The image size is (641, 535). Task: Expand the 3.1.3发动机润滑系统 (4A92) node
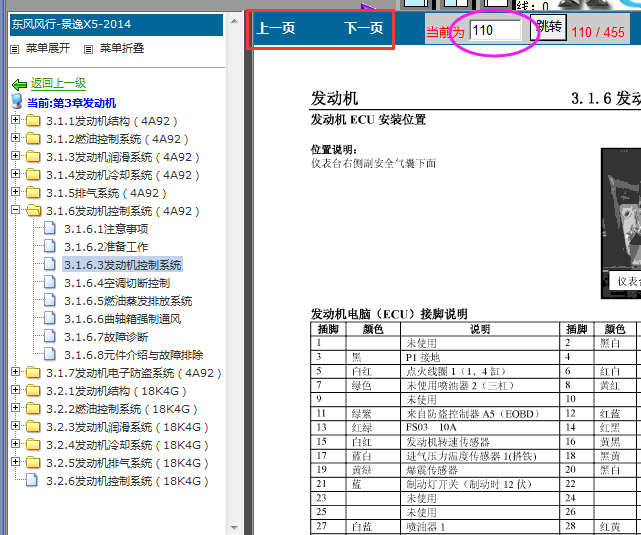[16, 156]
